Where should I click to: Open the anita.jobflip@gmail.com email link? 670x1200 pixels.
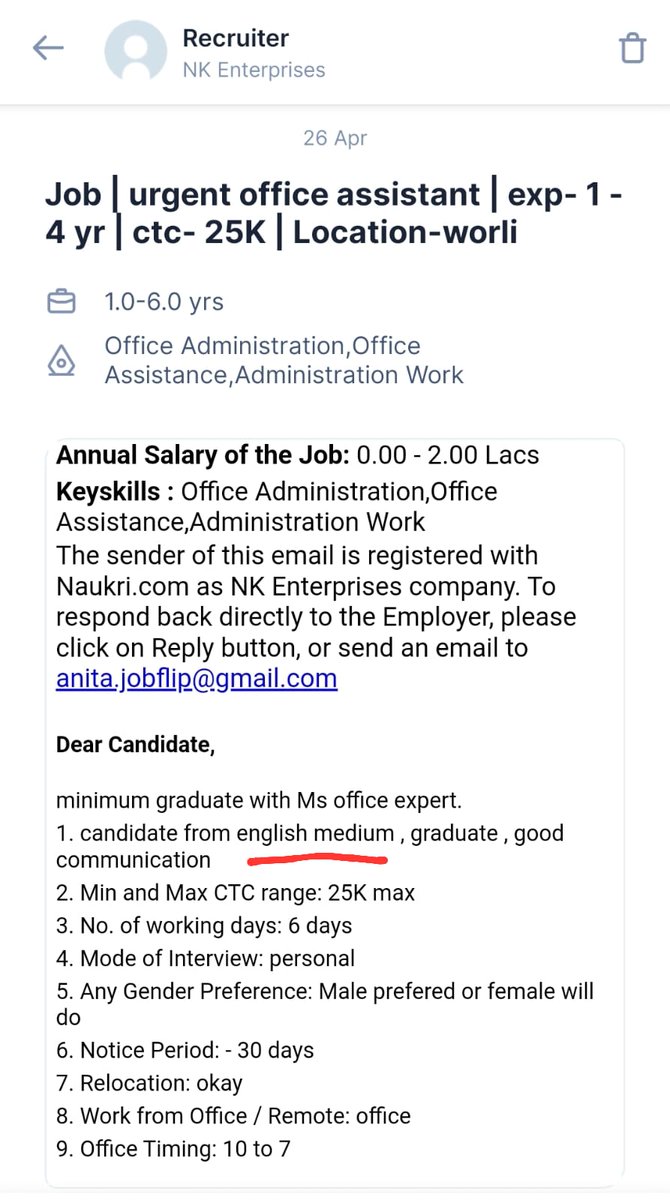point(196,679)
